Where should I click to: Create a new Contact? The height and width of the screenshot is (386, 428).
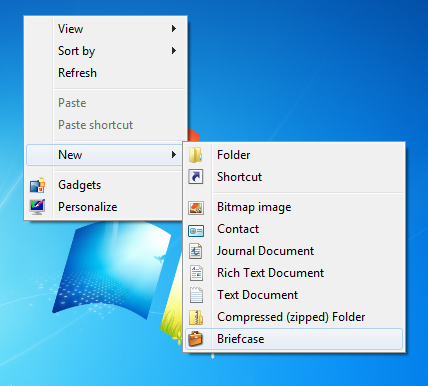point(294,229)
